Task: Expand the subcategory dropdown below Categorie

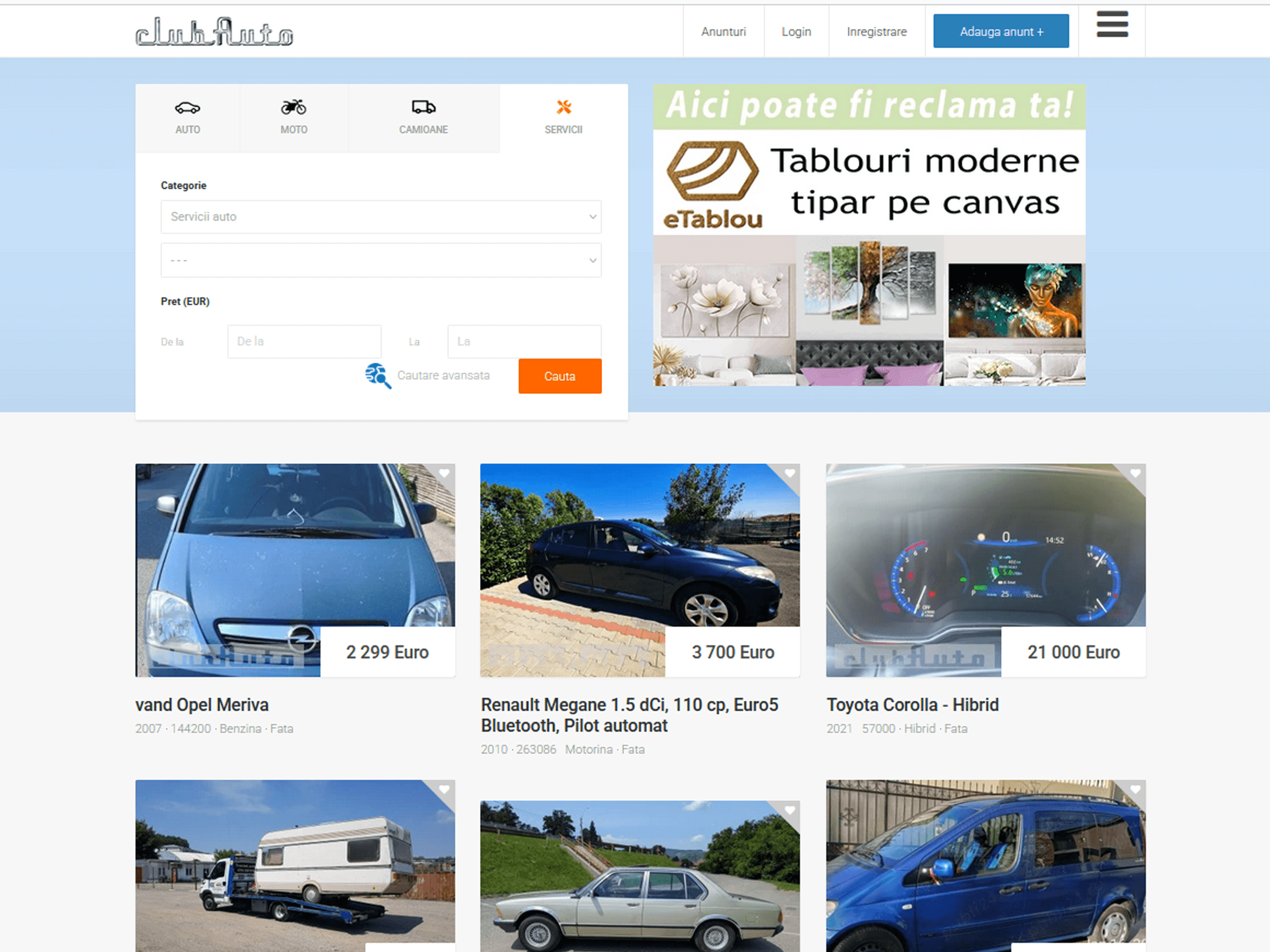Action: 380,260
